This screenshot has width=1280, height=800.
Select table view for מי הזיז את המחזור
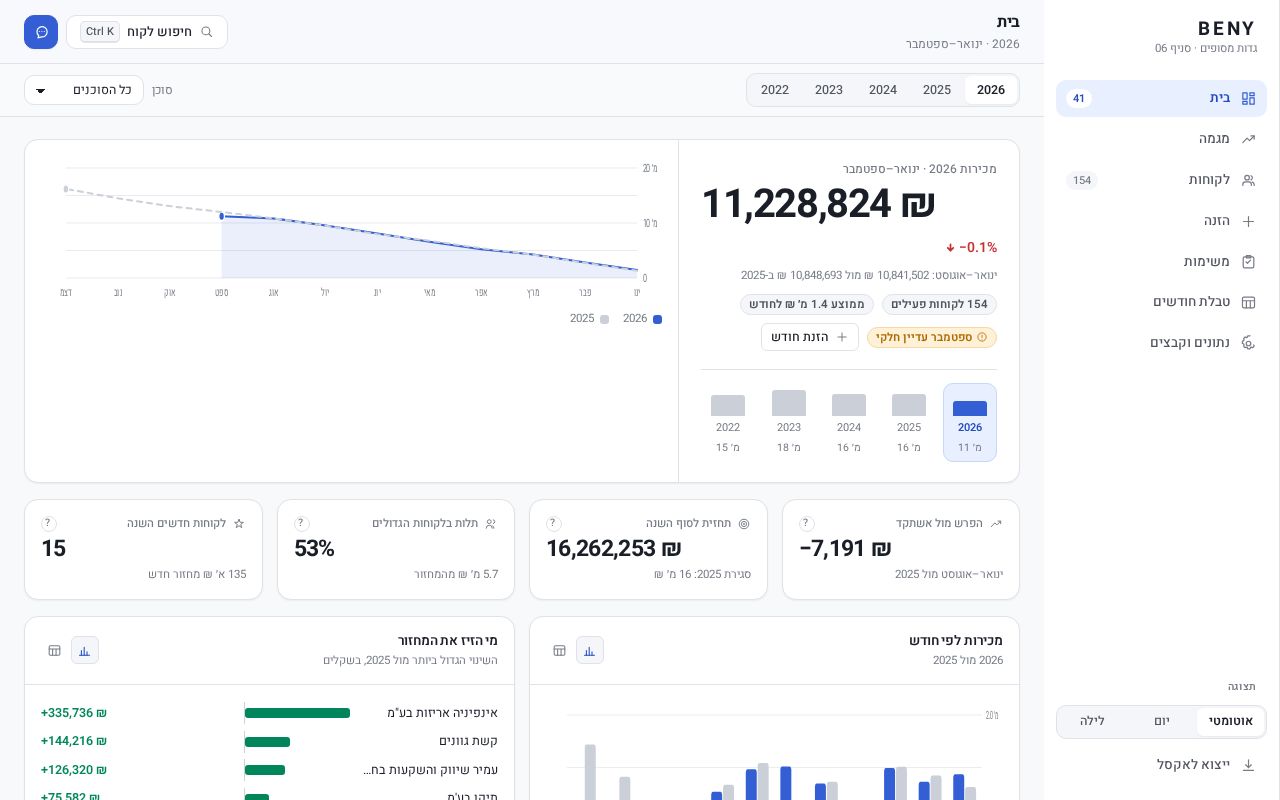tap(54, 650)
